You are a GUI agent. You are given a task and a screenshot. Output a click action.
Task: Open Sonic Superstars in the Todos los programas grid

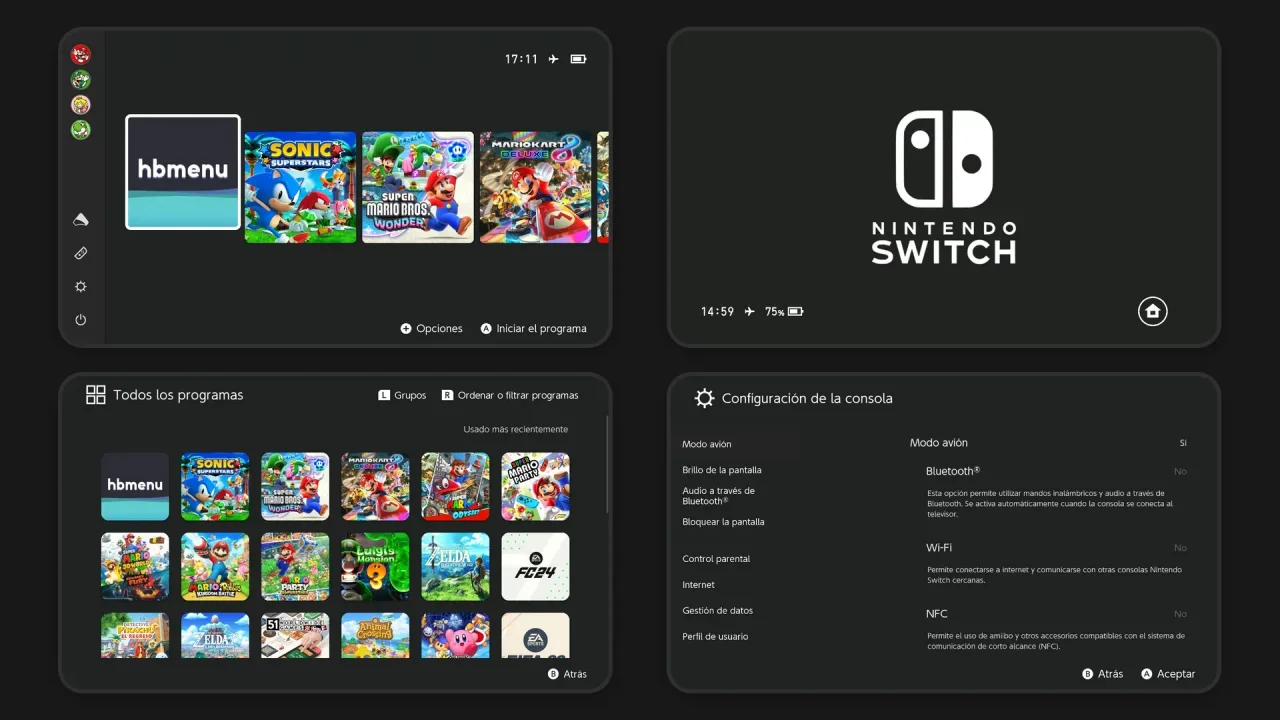point(215,486)
